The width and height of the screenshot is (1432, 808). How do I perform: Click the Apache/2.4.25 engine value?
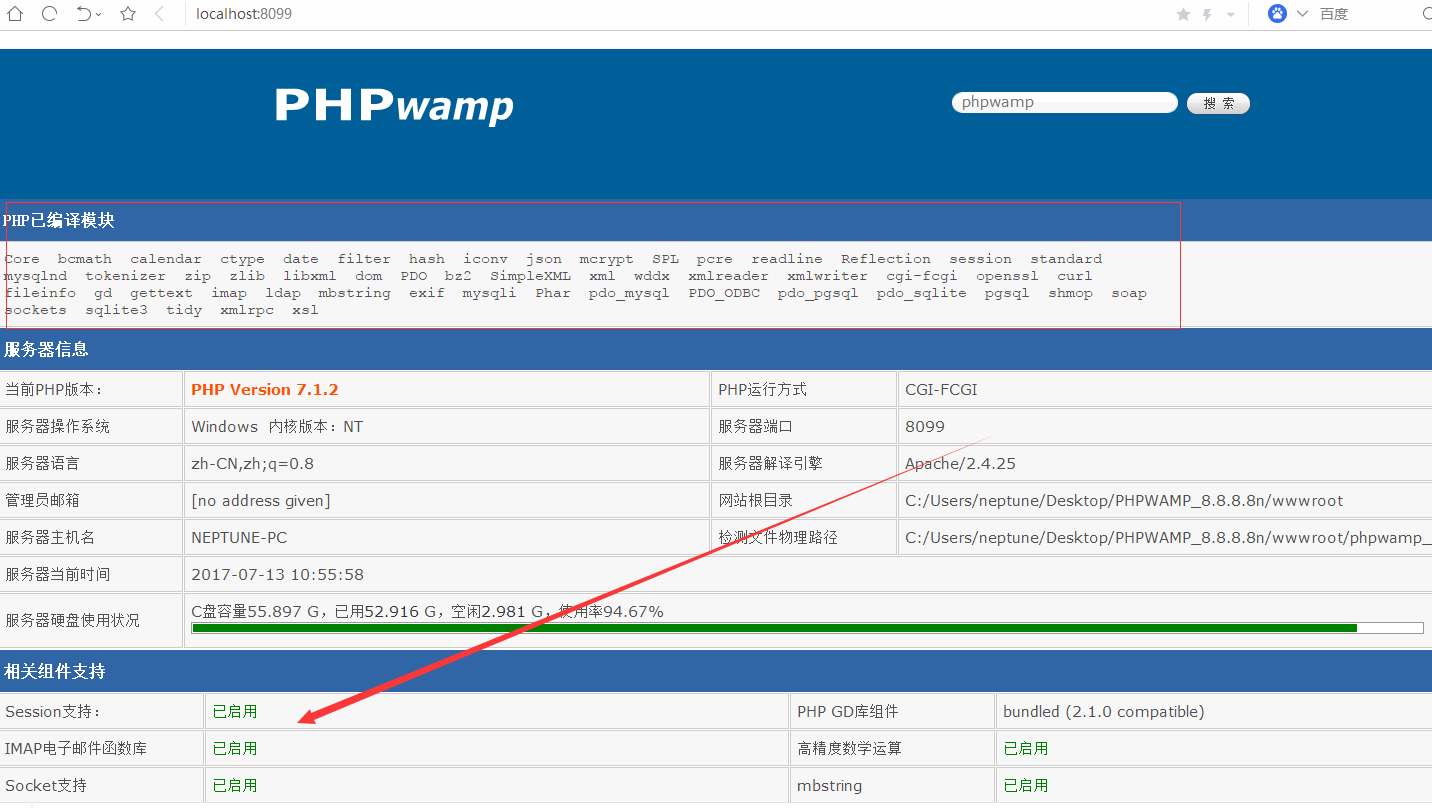(960, 464)
